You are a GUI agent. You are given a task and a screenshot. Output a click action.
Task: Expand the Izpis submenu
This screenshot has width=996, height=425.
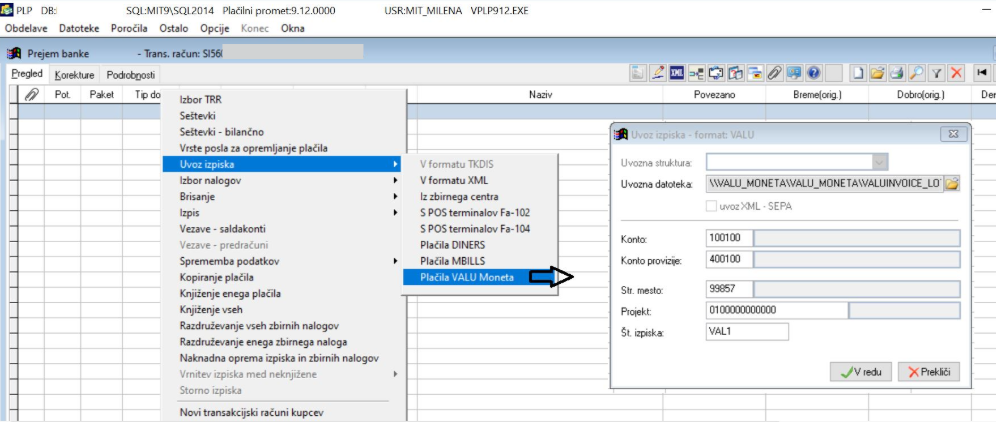(x=283, y=213)
